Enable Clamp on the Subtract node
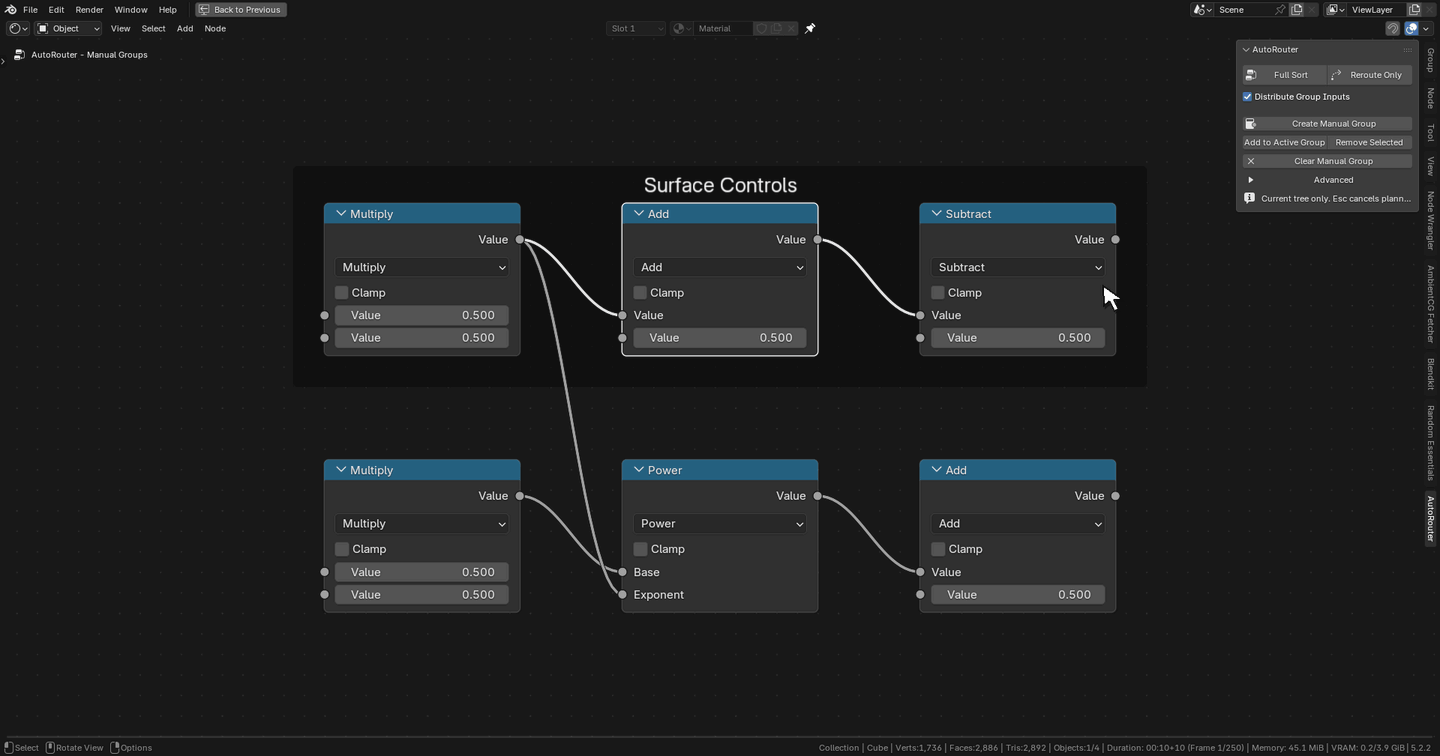1440x756 pixels. tap(938, 293)
